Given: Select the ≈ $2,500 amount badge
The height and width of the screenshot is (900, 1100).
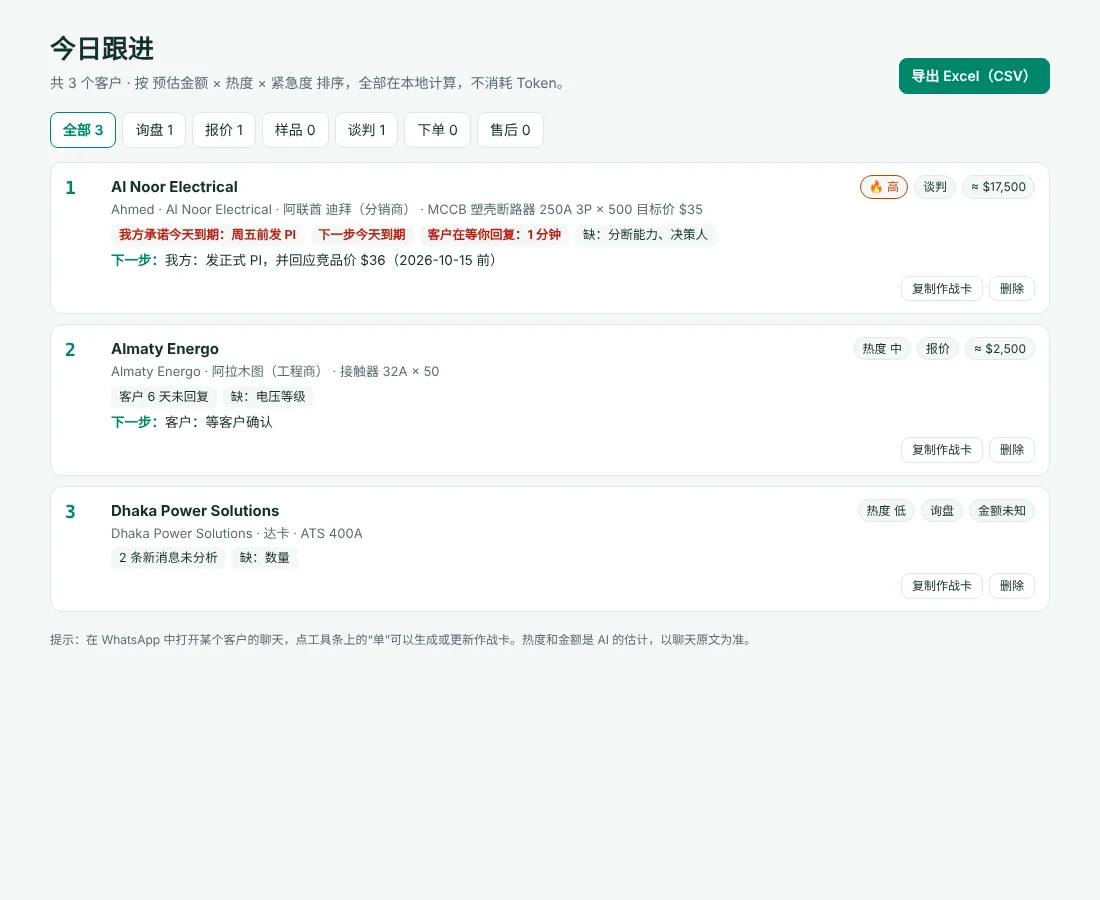Looking at the screenshot, I should pos(999,349).
